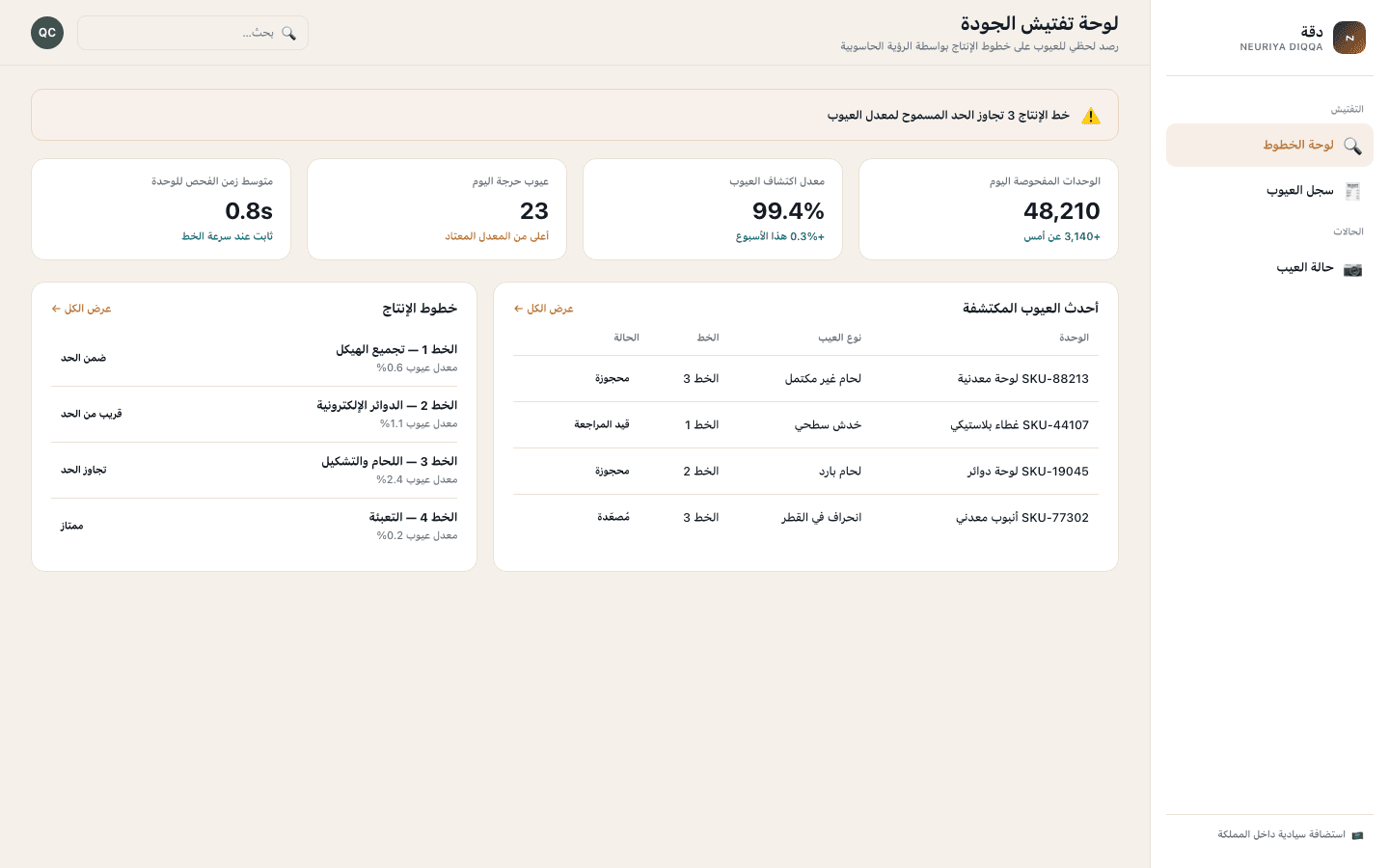Open حالة العيب in the sidebar
The width and height of the screenshot is (1389, 868).
1269,268
